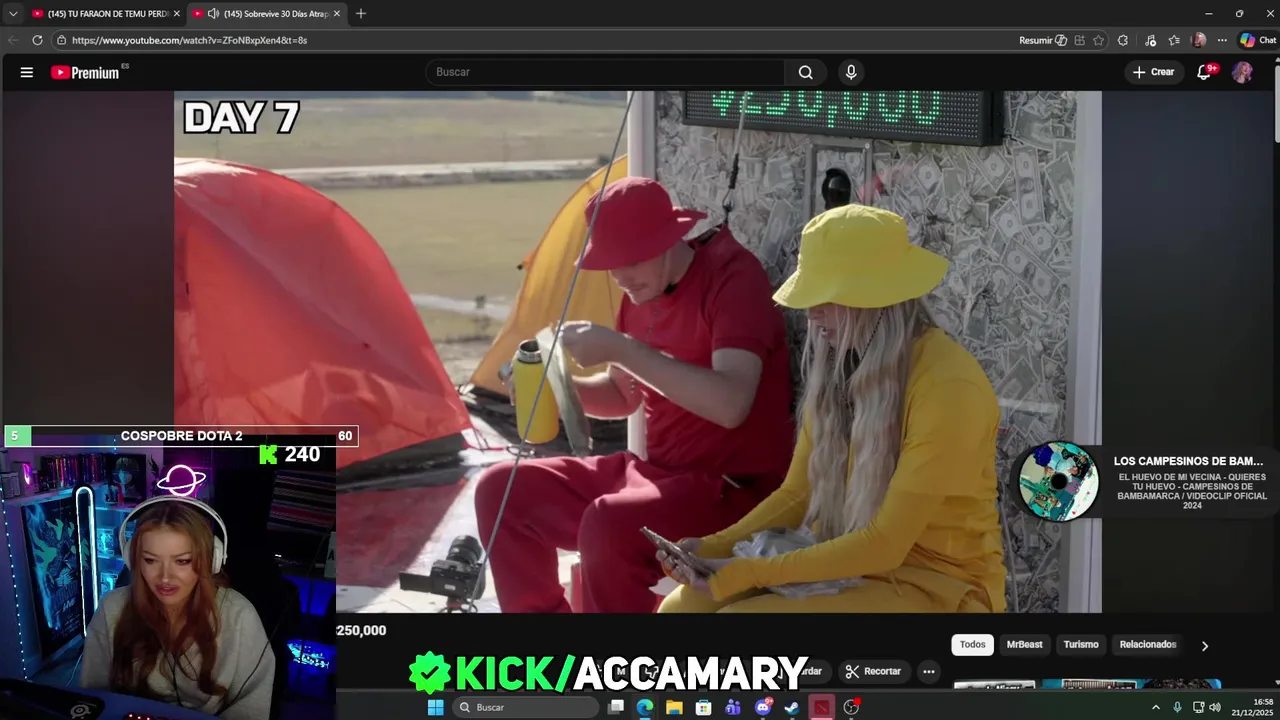Open File Explorer from taskbar
Screen dimensions: 1280x720
pos(674,707)
